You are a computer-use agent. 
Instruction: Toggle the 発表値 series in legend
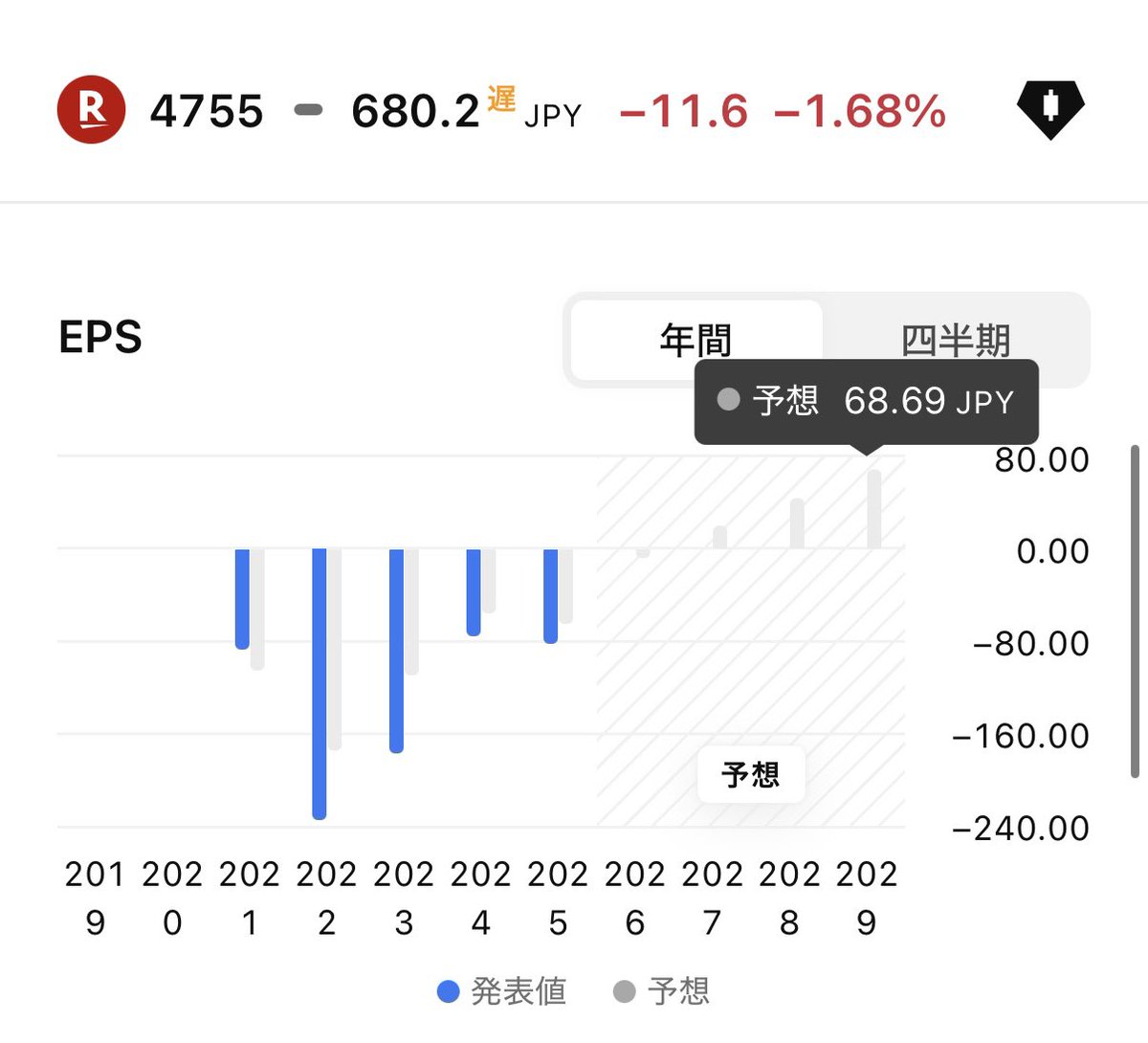pyautogui.click(x=502, y=992)
